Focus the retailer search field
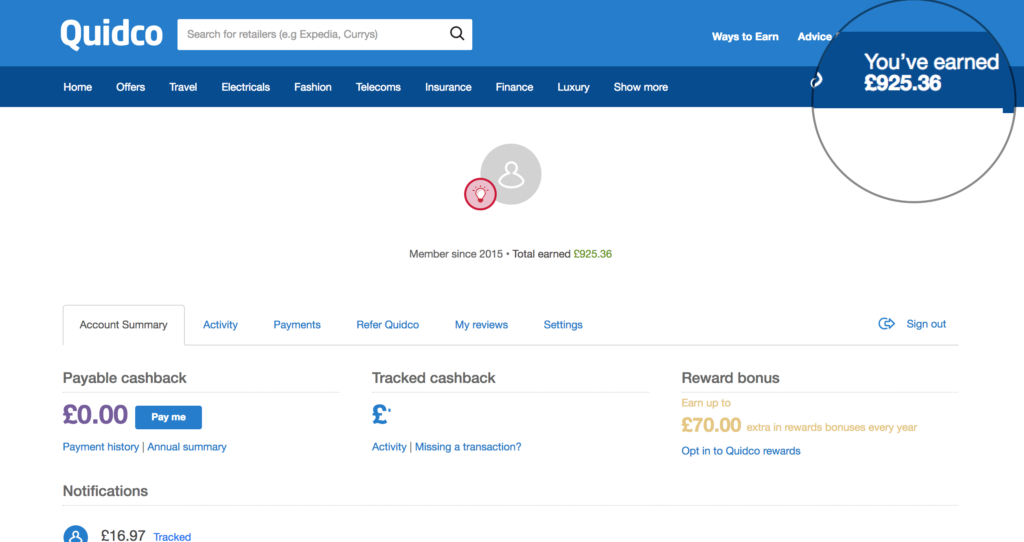 (x=325, y=34)
